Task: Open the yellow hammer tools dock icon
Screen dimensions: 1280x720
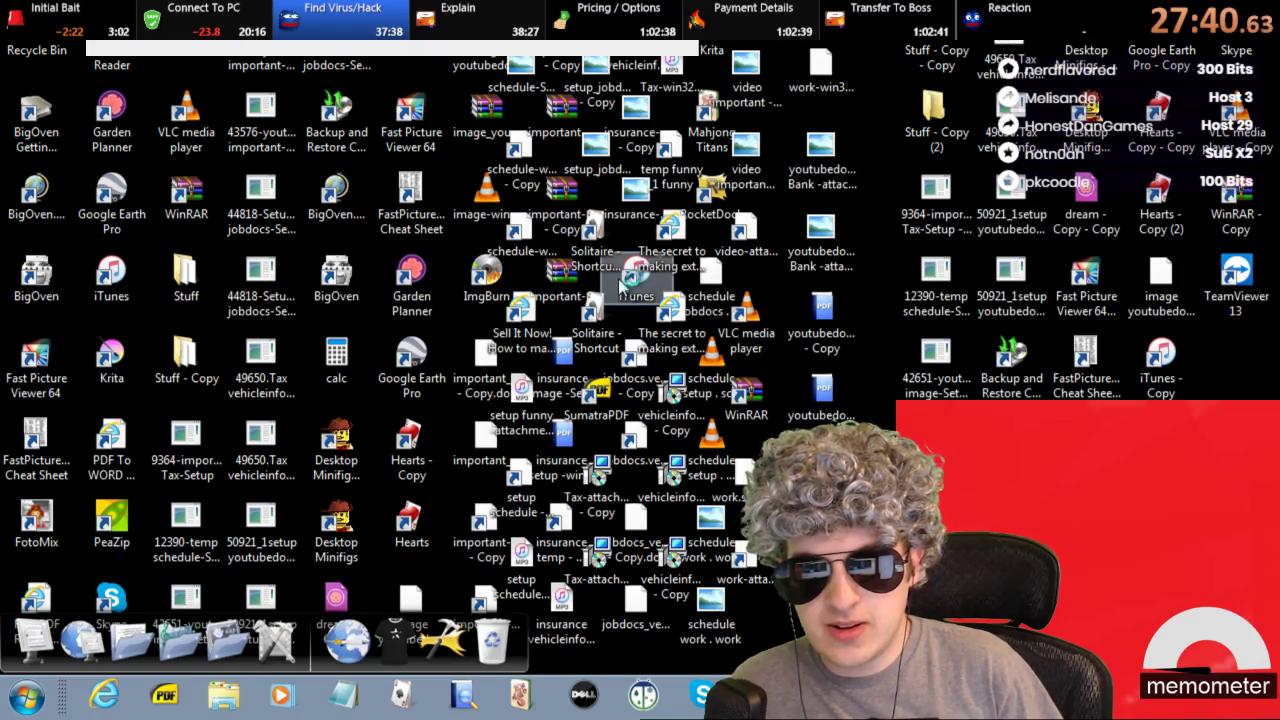Action: (x=443, y=640)
